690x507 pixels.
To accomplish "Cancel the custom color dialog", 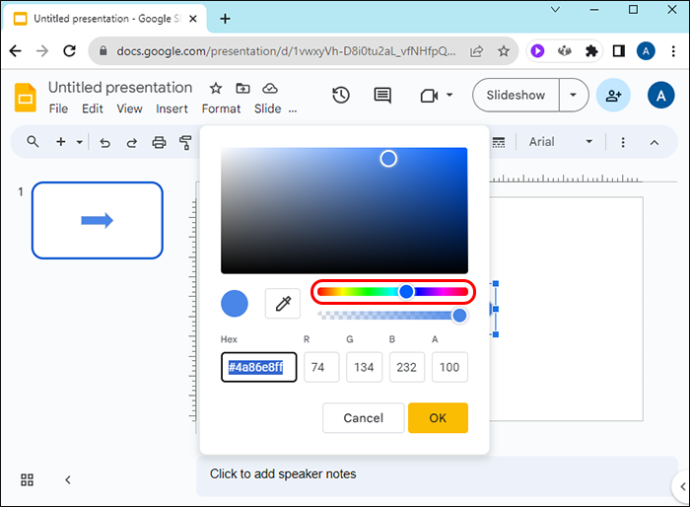I will pos(363,418).
